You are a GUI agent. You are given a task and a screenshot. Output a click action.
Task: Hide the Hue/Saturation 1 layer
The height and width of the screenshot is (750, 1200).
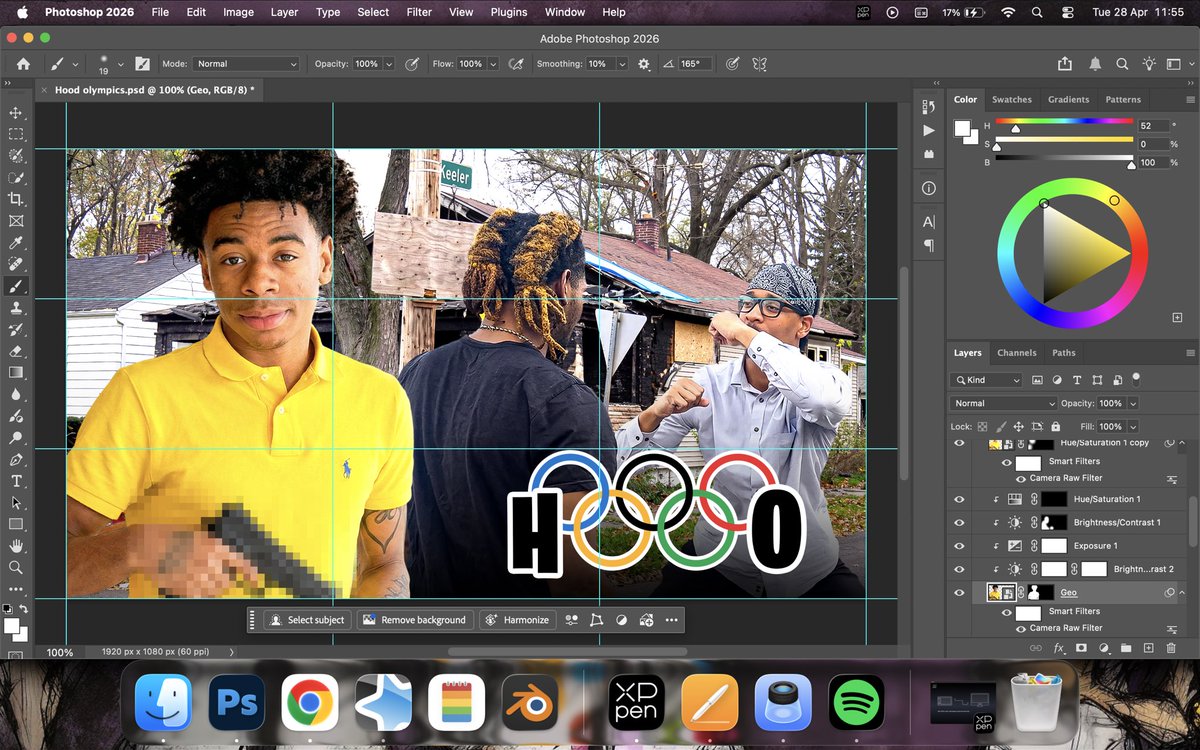tap(959, 499)
